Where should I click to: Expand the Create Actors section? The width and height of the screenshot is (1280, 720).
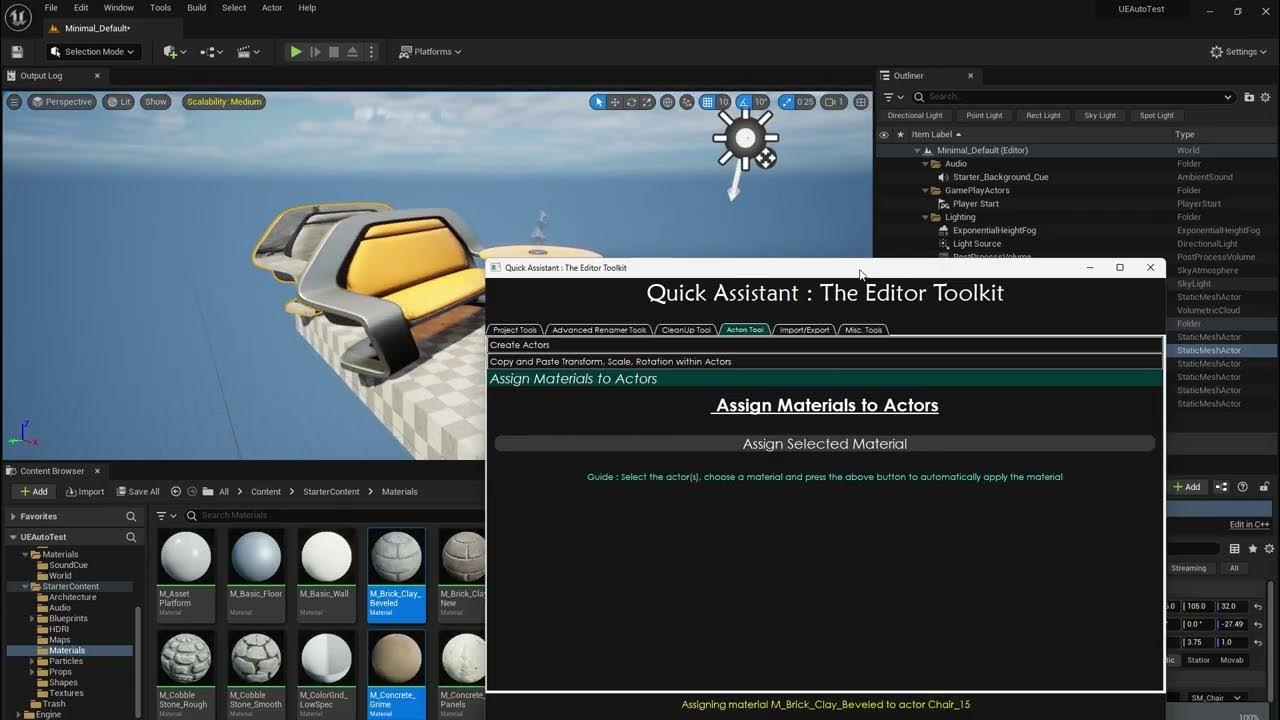(825, 345)
